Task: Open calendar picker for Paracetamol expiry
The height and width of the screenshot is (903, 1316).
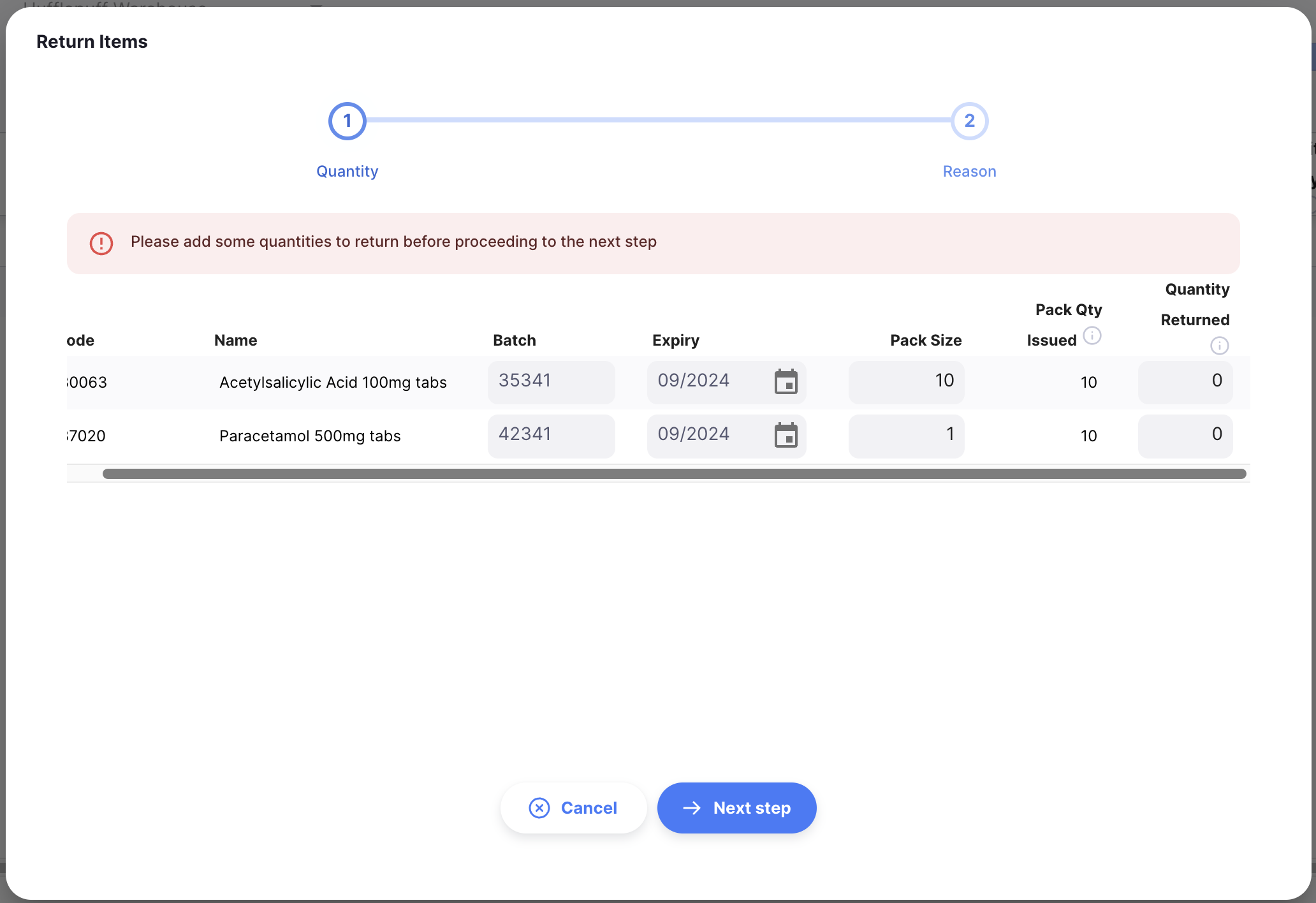Action: [x=786, y=436]
